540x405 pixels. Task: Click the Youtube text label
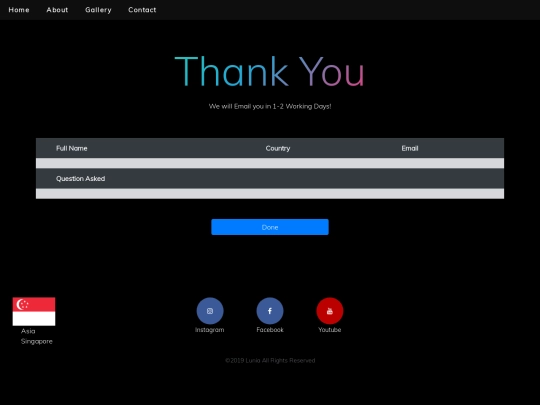[x=330, y=330]
